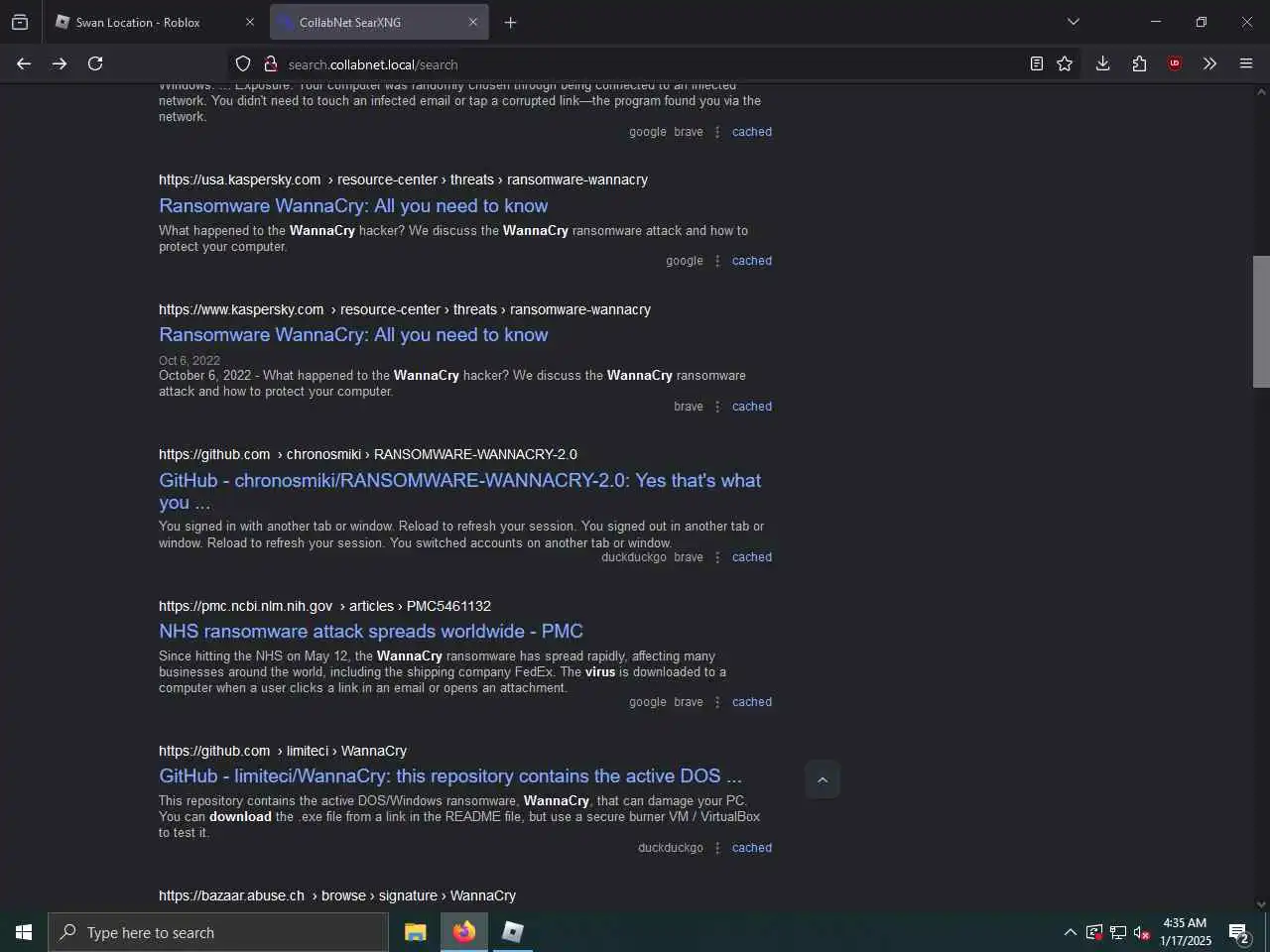This screenshot has height=952, width=1270.
Task: Open limiteci/WannaCry GitHub repository link
Action: click(450, 775)
